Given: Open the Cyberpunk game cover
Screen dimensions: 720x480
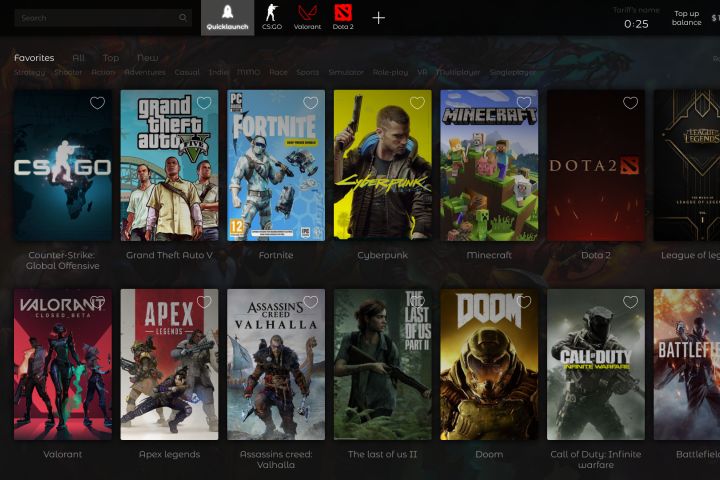Looking at the screenshot, I should [382, 165].
